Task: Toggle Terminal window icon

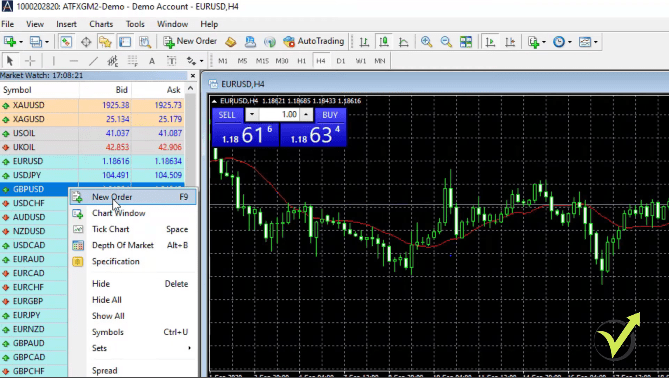Action: click(125, 41)
